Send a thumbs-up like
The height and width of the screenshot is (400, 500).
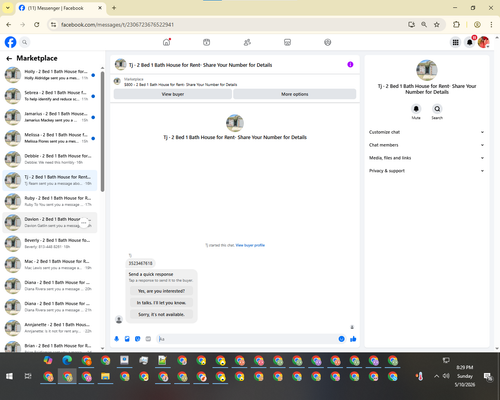click(x=353, y=339)
